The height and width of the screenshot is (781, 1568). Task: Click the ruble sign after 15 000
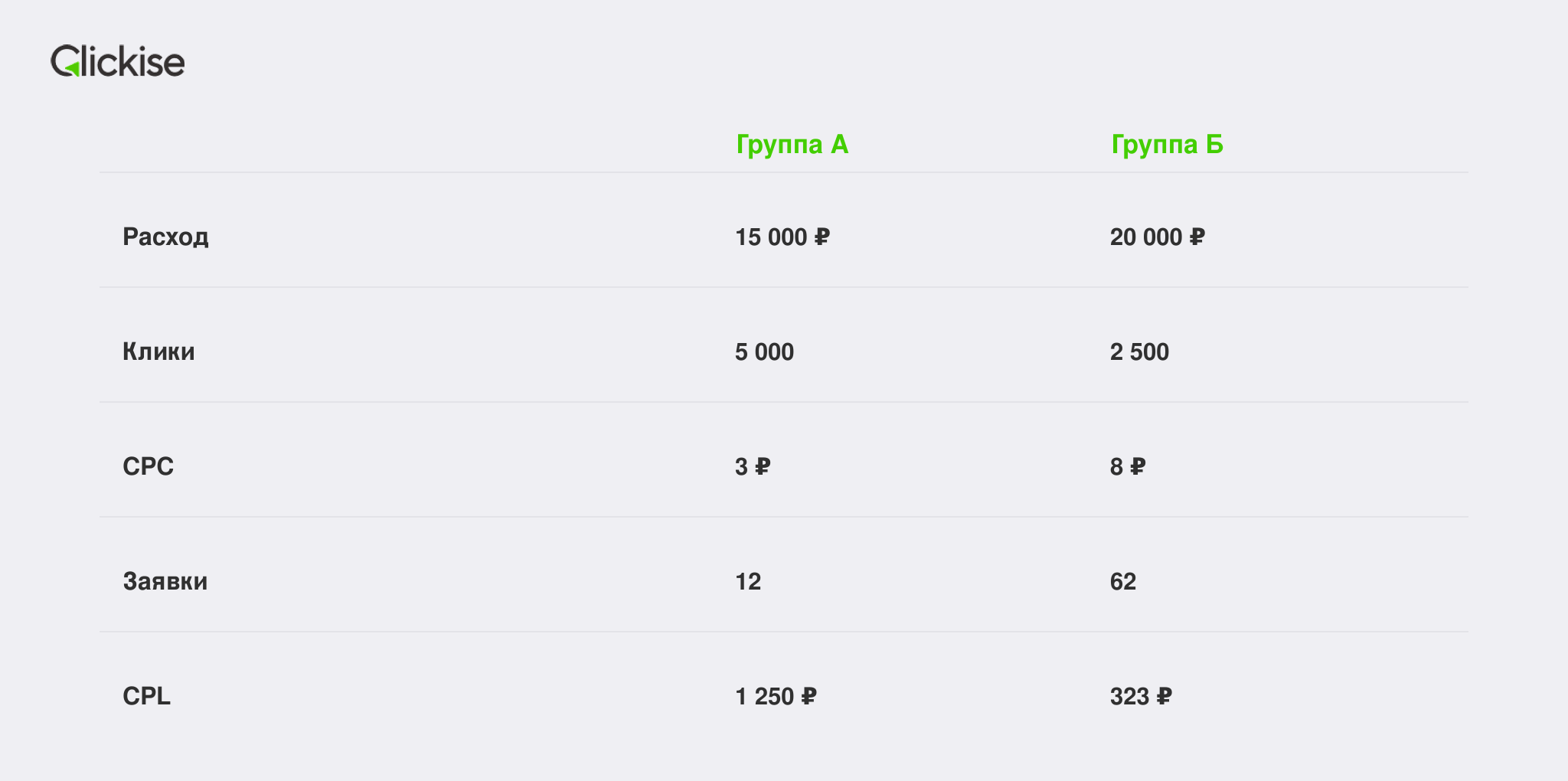coord(822,237)
